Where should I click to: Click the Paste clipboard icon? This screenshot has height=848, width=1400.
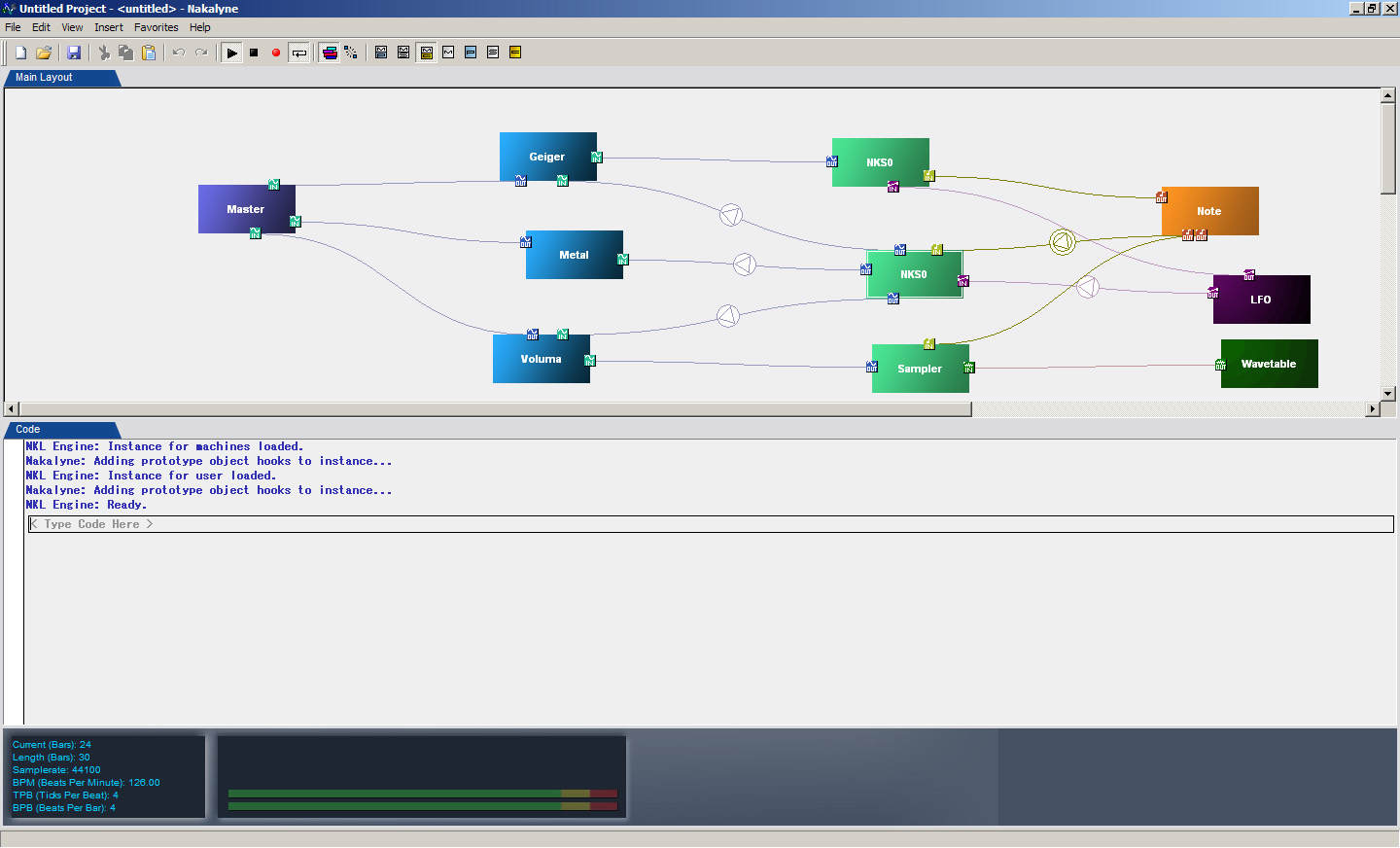pos(149,53)
